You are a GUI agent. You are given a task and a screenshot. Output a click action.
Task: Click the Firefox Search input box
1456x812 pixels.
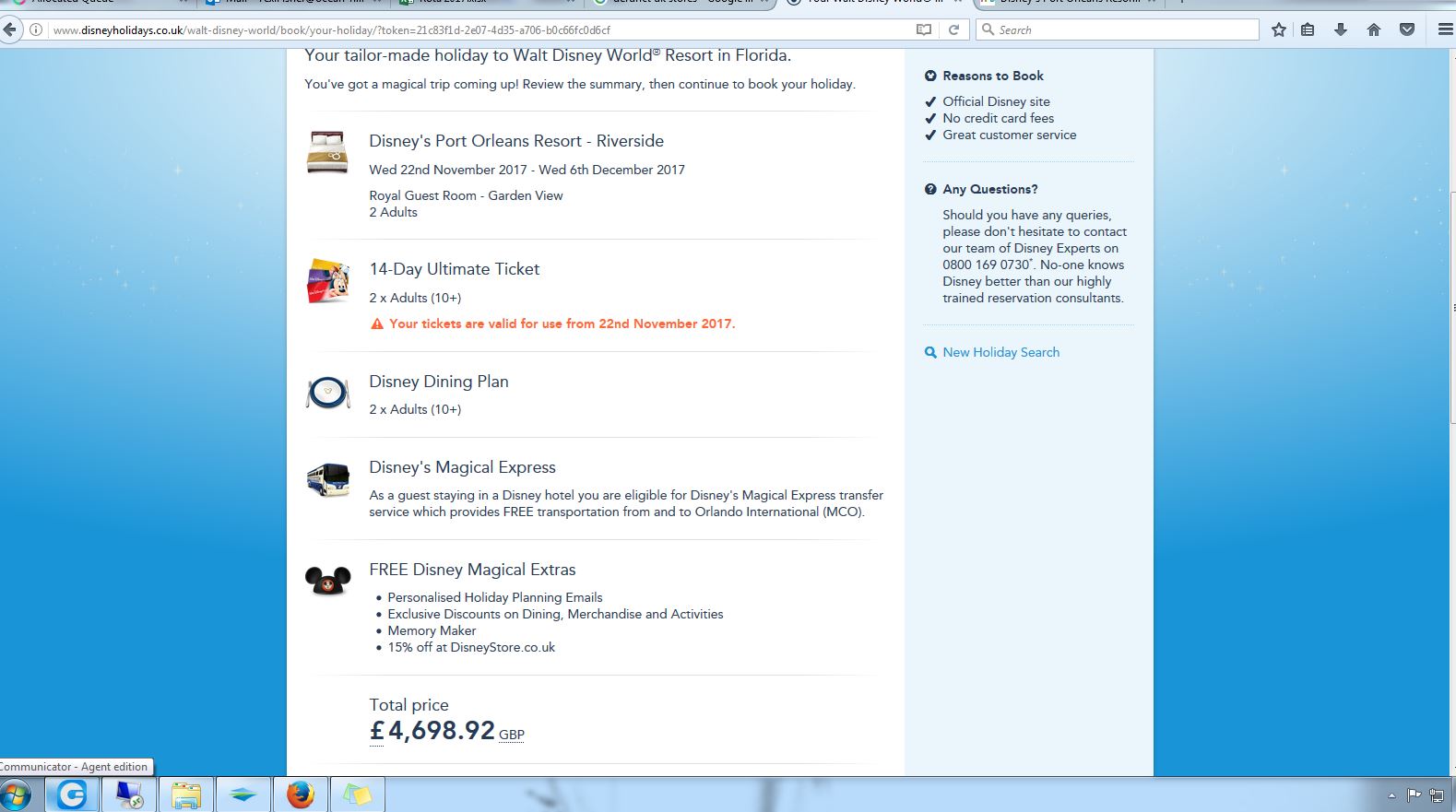(x=1118, y=29)
